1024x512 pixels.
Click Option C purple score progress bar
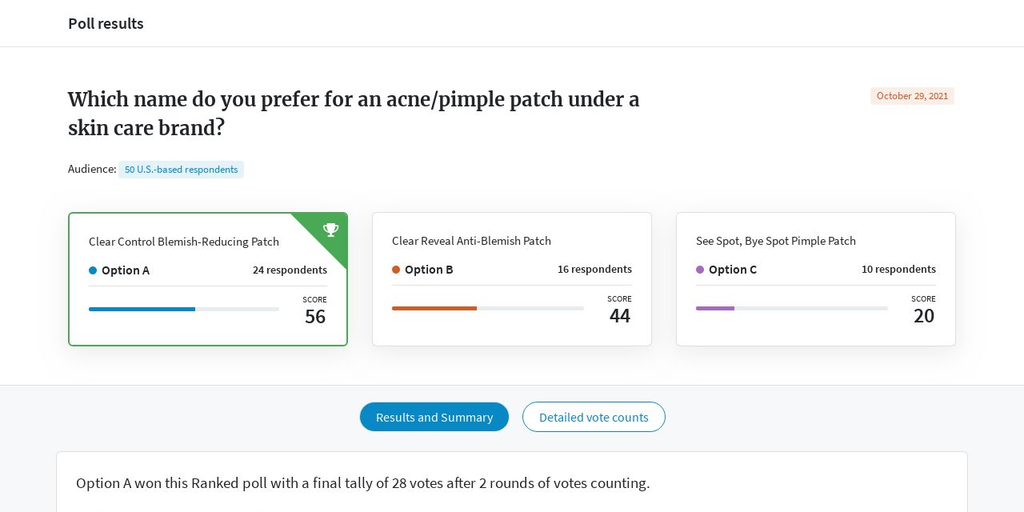point(792,308)
